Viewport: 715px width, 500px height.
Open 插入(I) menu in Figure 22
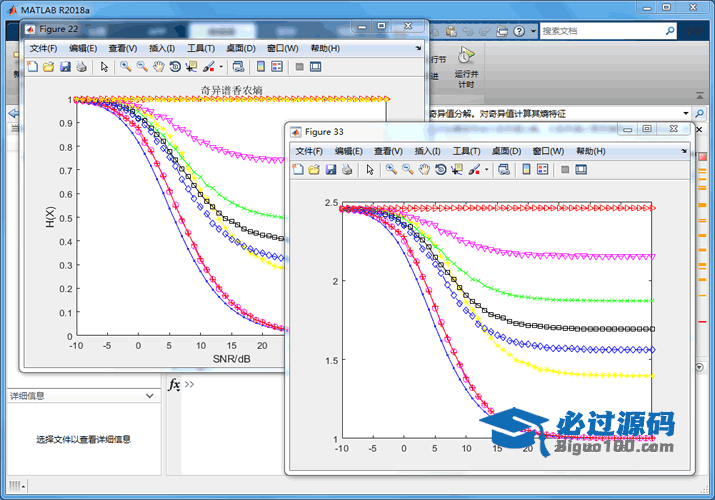pyautogui.click(x=162, y=48)
